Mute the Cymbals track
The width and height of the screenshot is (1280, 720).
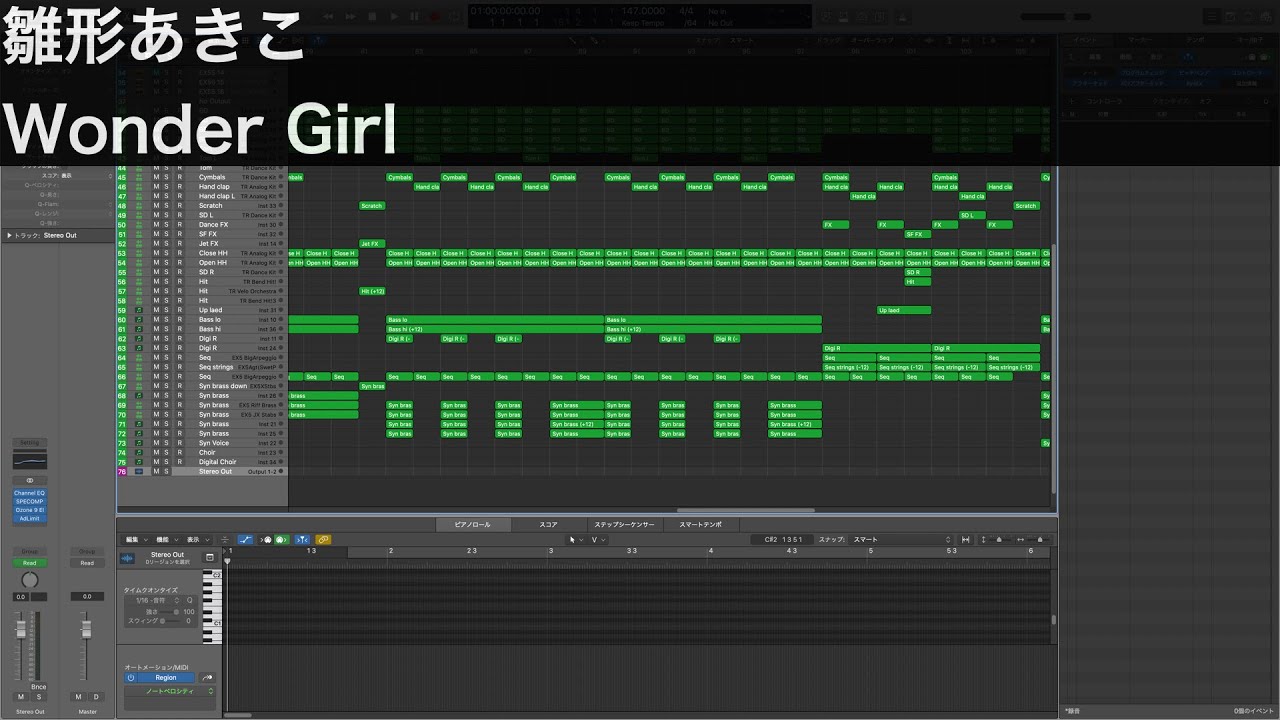click(x=155, y=177)
